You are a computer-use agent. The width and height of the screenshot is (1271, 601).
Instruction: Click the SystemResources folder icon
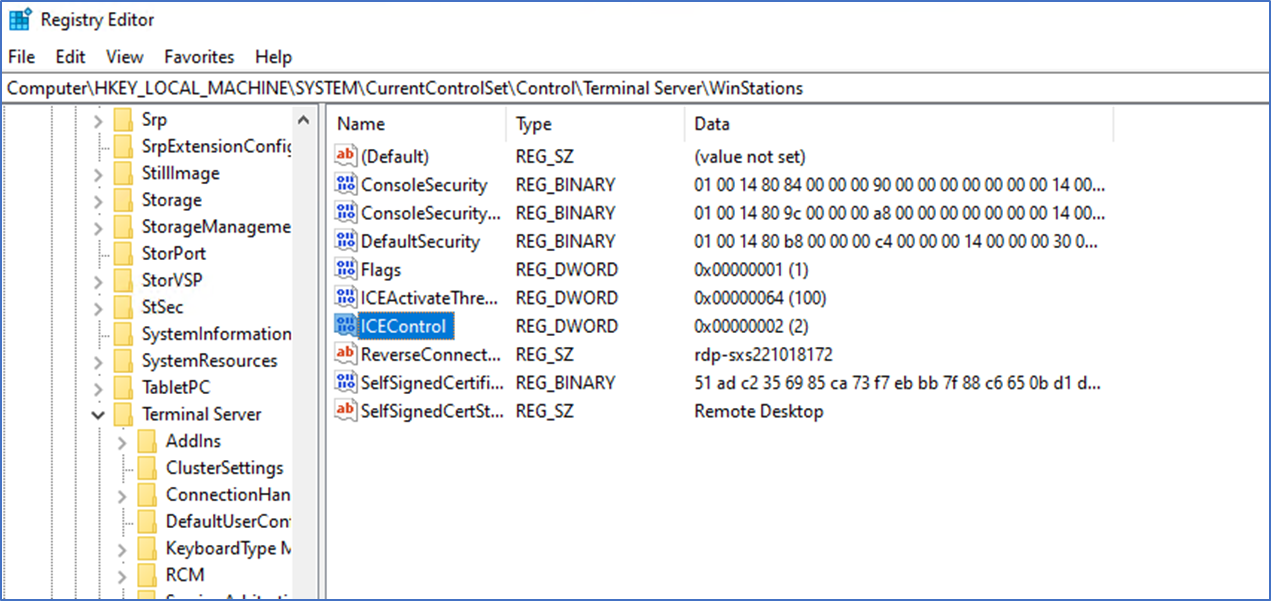[124, 361]
